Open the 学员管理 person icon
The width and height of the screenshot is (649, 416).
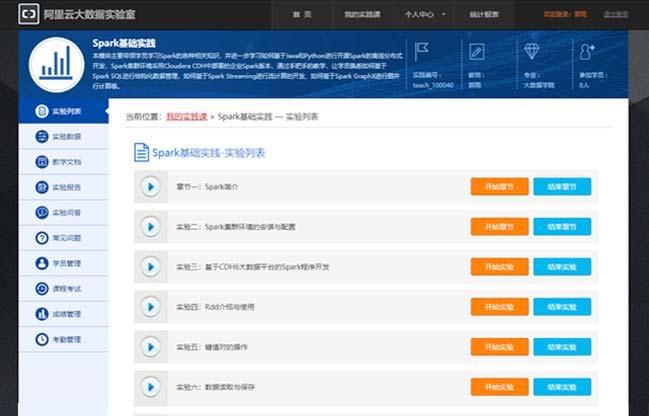point(42,263)
